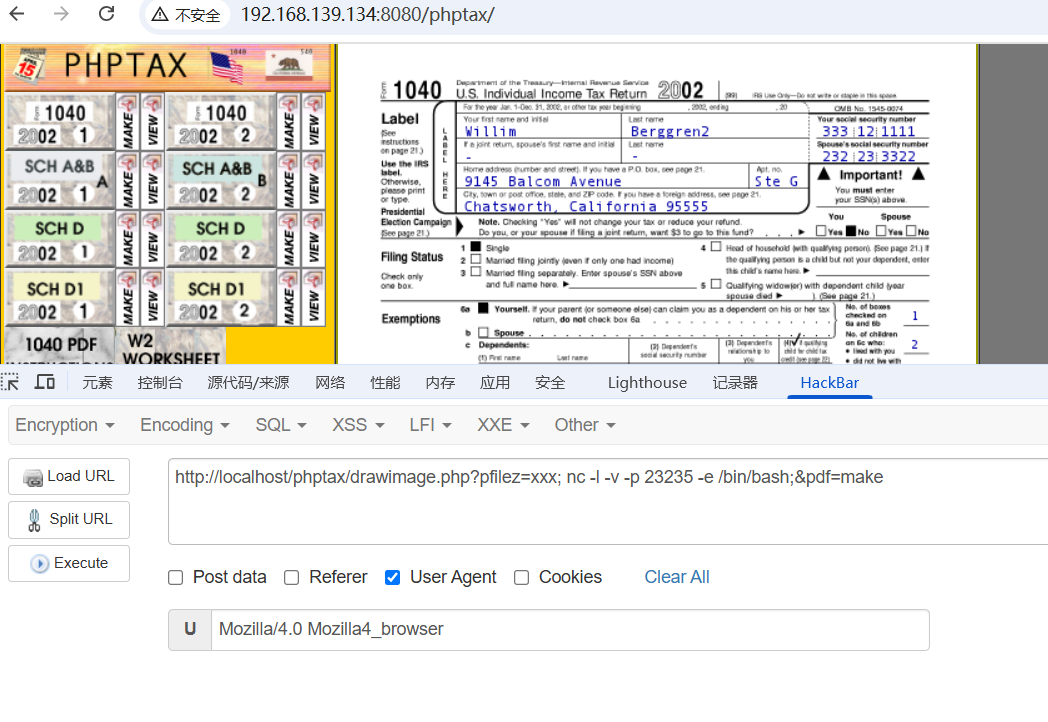Click MAKE beside 1040 2002 form 1

tap(127, 122)
